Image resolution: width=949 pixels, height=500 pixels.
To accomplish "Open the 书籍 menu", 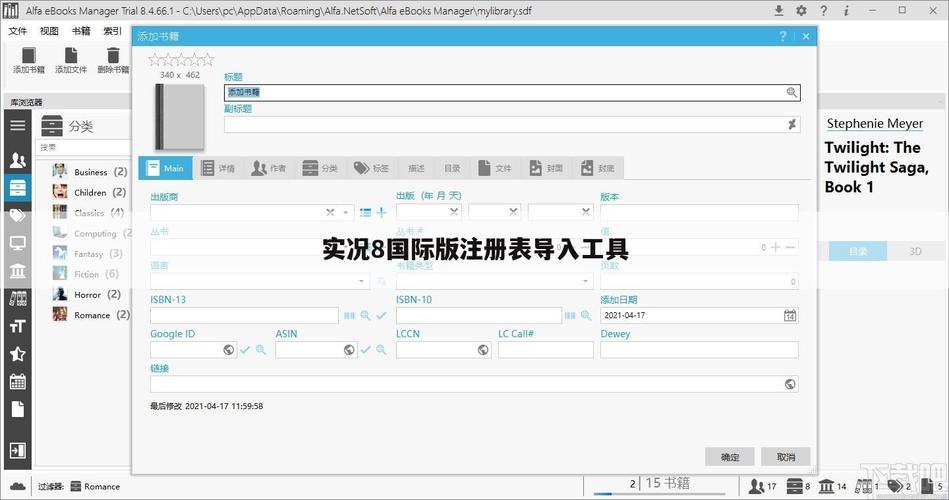I will 81,31.
